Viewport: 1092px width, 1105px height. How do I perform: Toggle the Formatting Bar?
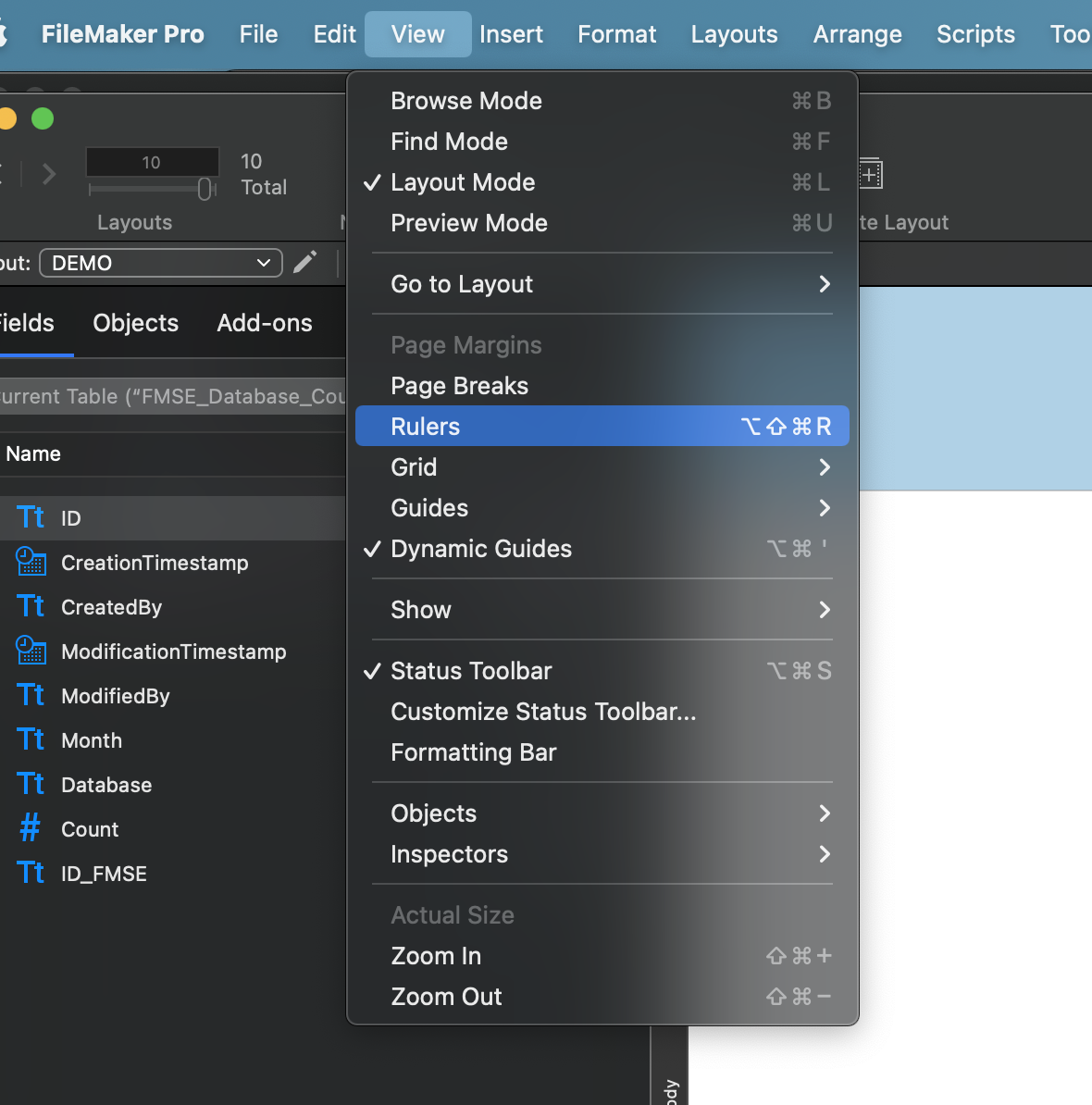602,752
